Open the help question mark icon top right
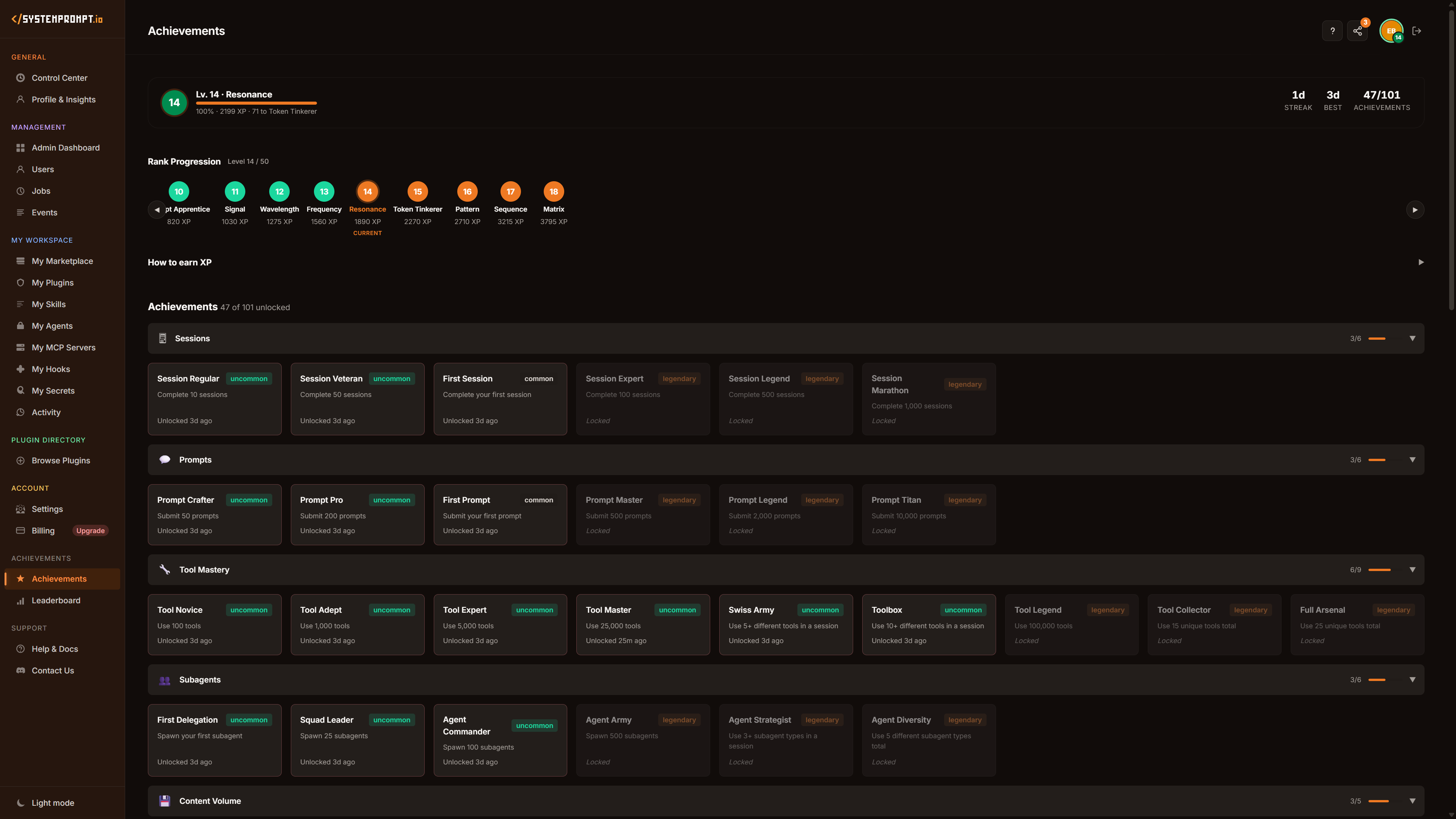 (x=1332, y=30)
